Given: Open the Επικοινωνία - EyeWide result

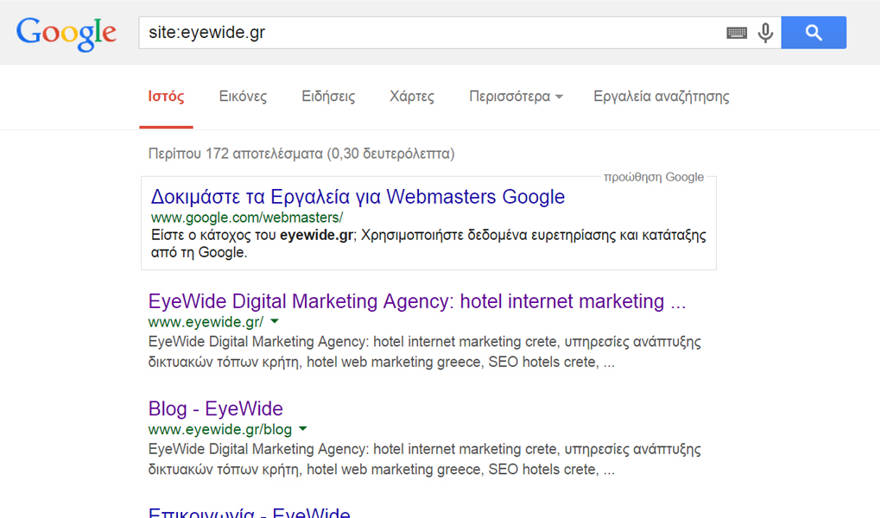Looking at the screenshot, I should click(x=249, y=512).
